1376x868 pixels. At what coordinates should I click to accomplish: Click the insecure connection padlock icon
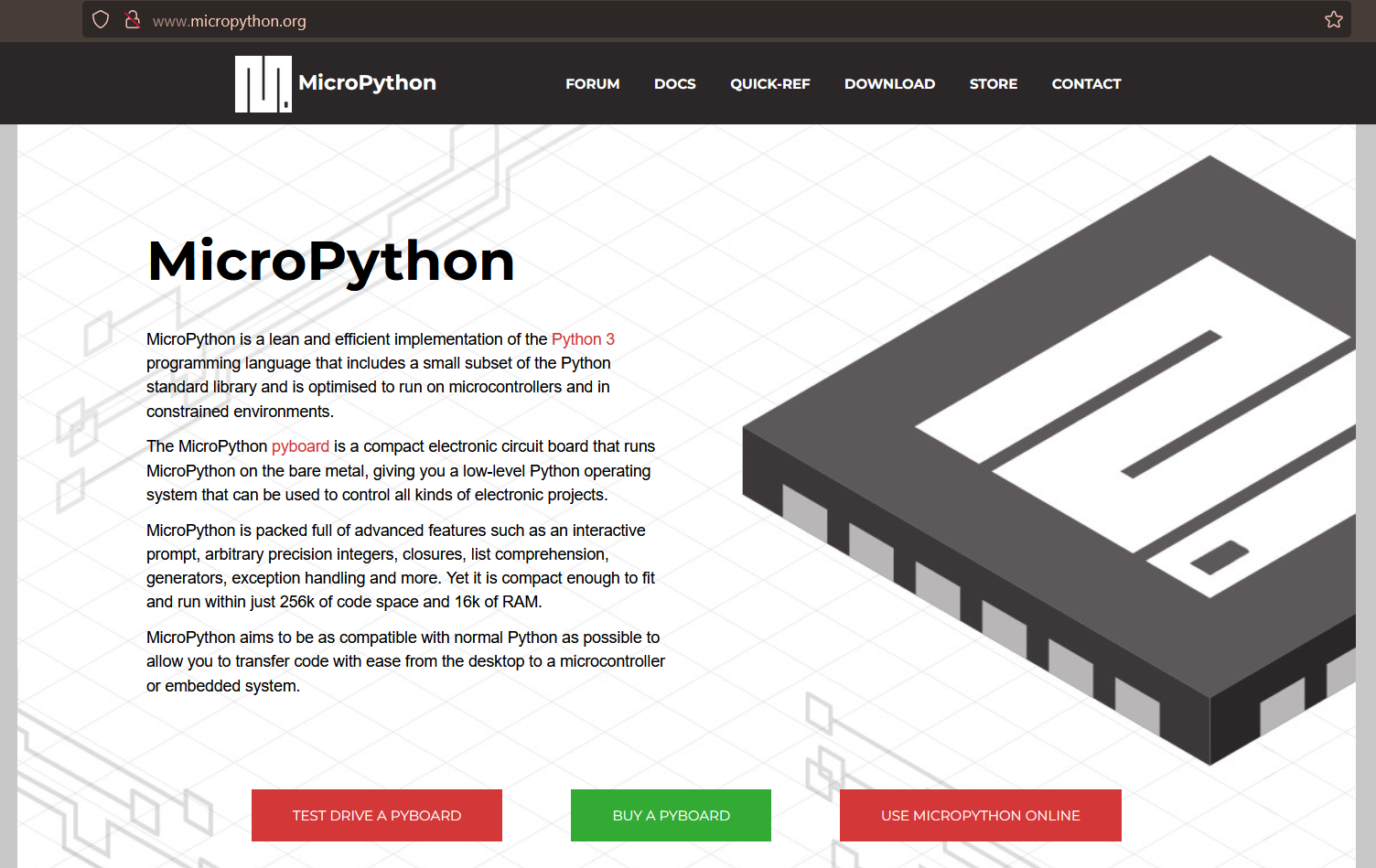133,20
